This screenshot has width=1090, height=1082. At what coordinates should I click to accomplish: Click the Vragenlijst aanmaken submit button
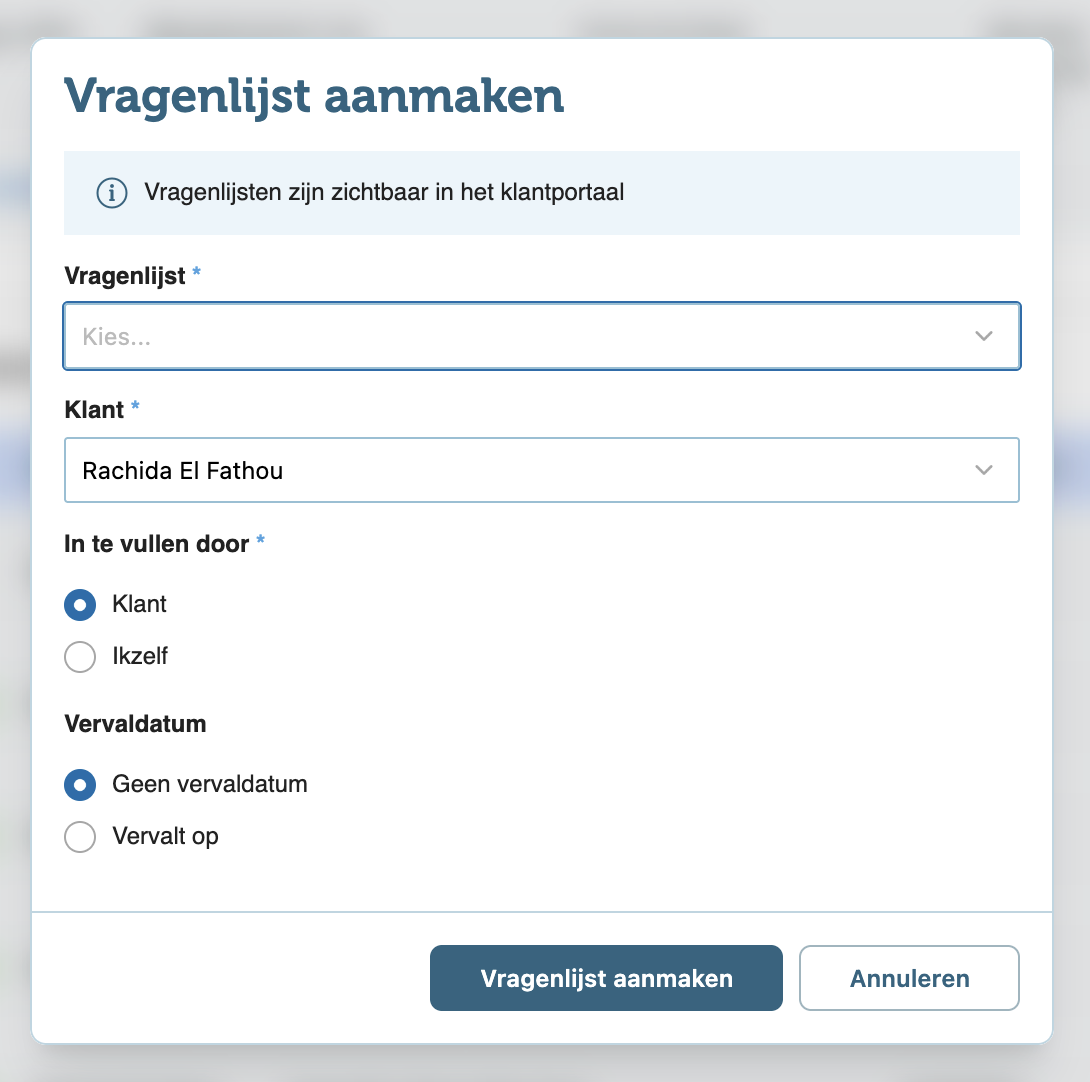(x=606, y=978)
